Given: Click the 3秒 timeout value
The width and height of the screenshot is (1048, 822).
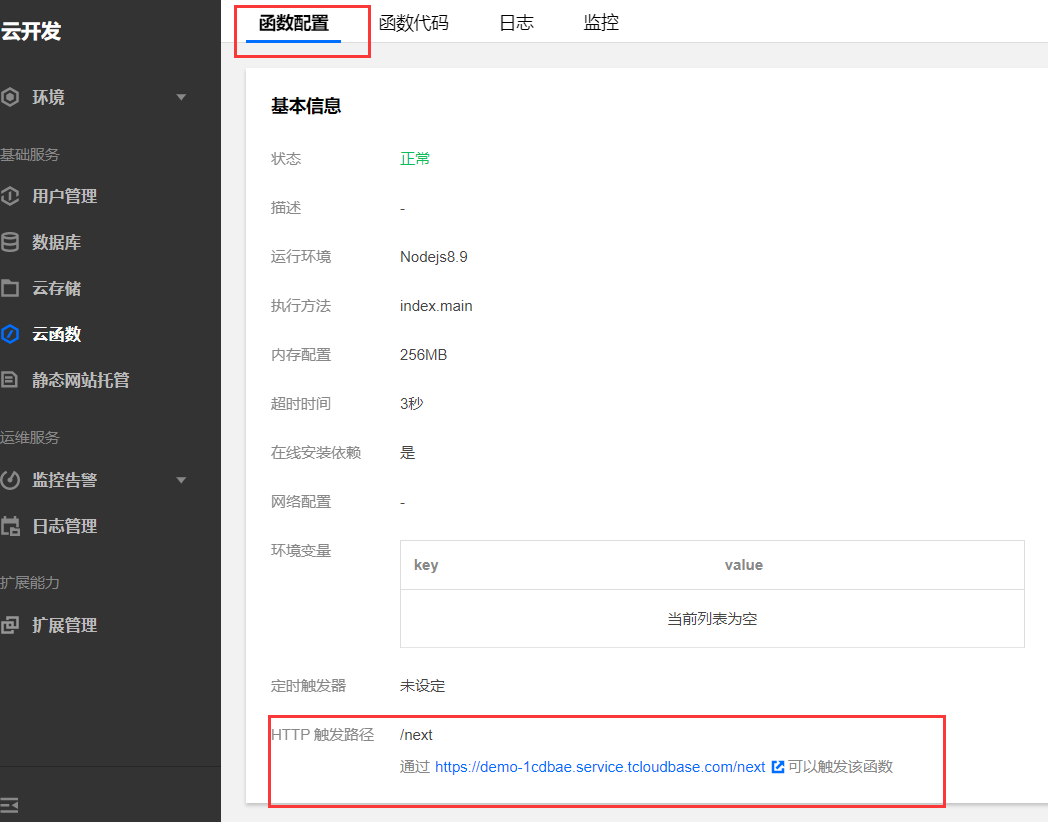Looking at the screenshot, I should [x=412, y=404].
